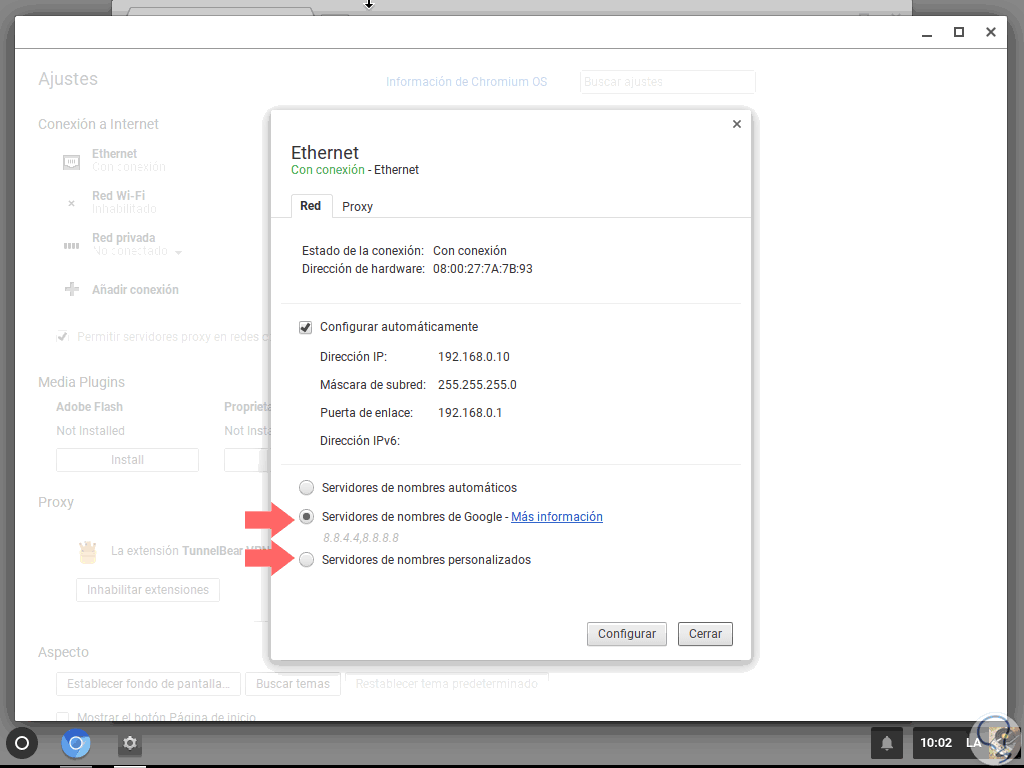Minimize the settings window
Image resolution: width=1024 pixels, height=768 pixels.
(927, 33)
